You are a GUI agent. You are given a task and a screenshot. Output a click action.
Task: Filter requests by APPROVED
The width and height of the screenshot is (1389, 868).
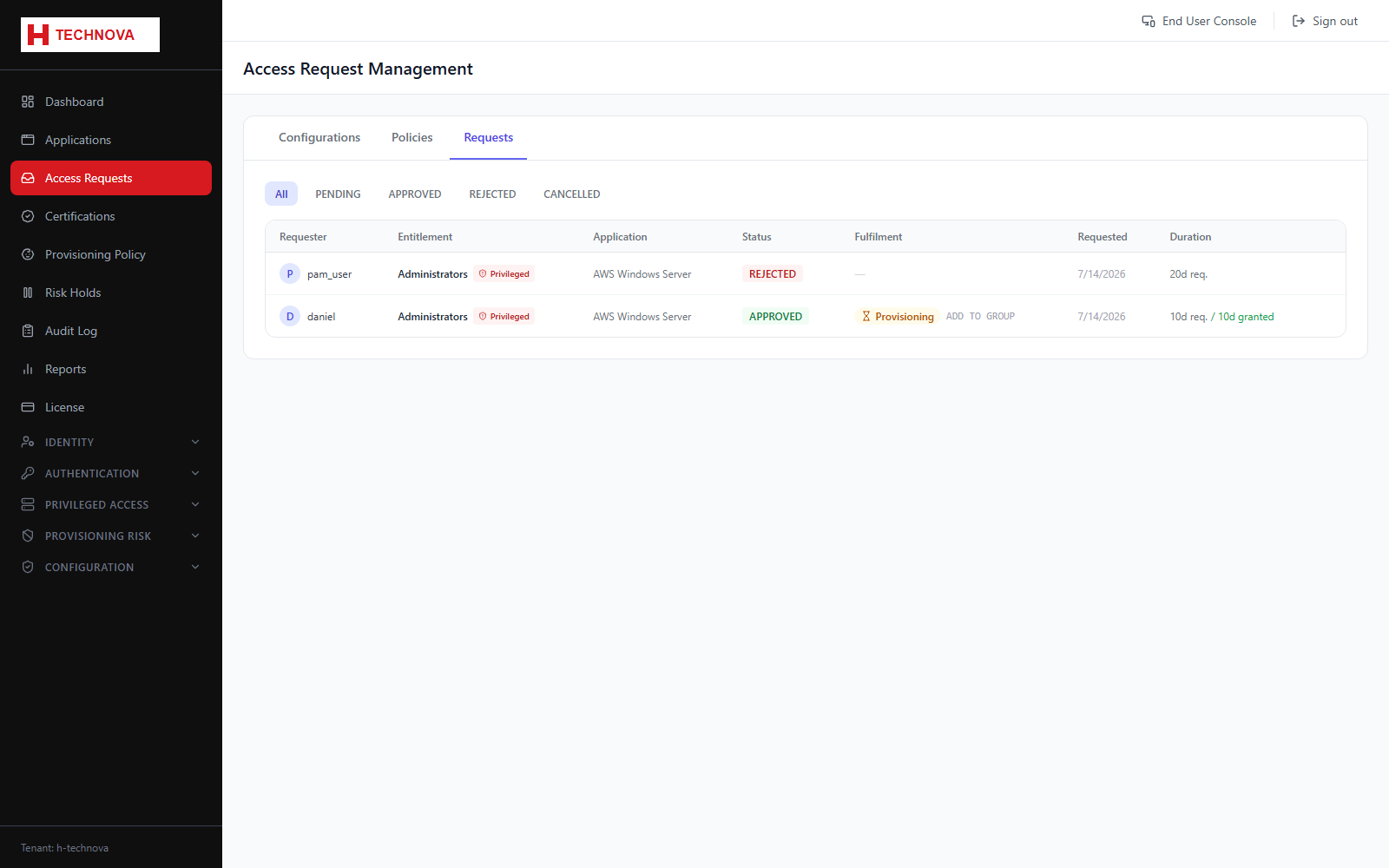(x=415, y=194)
